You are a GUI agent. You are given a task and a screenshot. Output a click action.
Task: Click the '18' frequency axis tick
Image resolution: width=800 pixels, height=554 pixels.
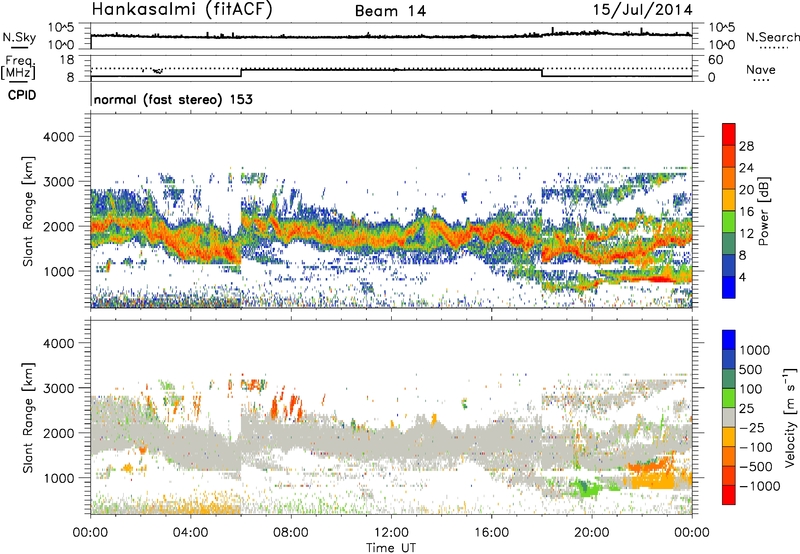[x=67, y=60]
